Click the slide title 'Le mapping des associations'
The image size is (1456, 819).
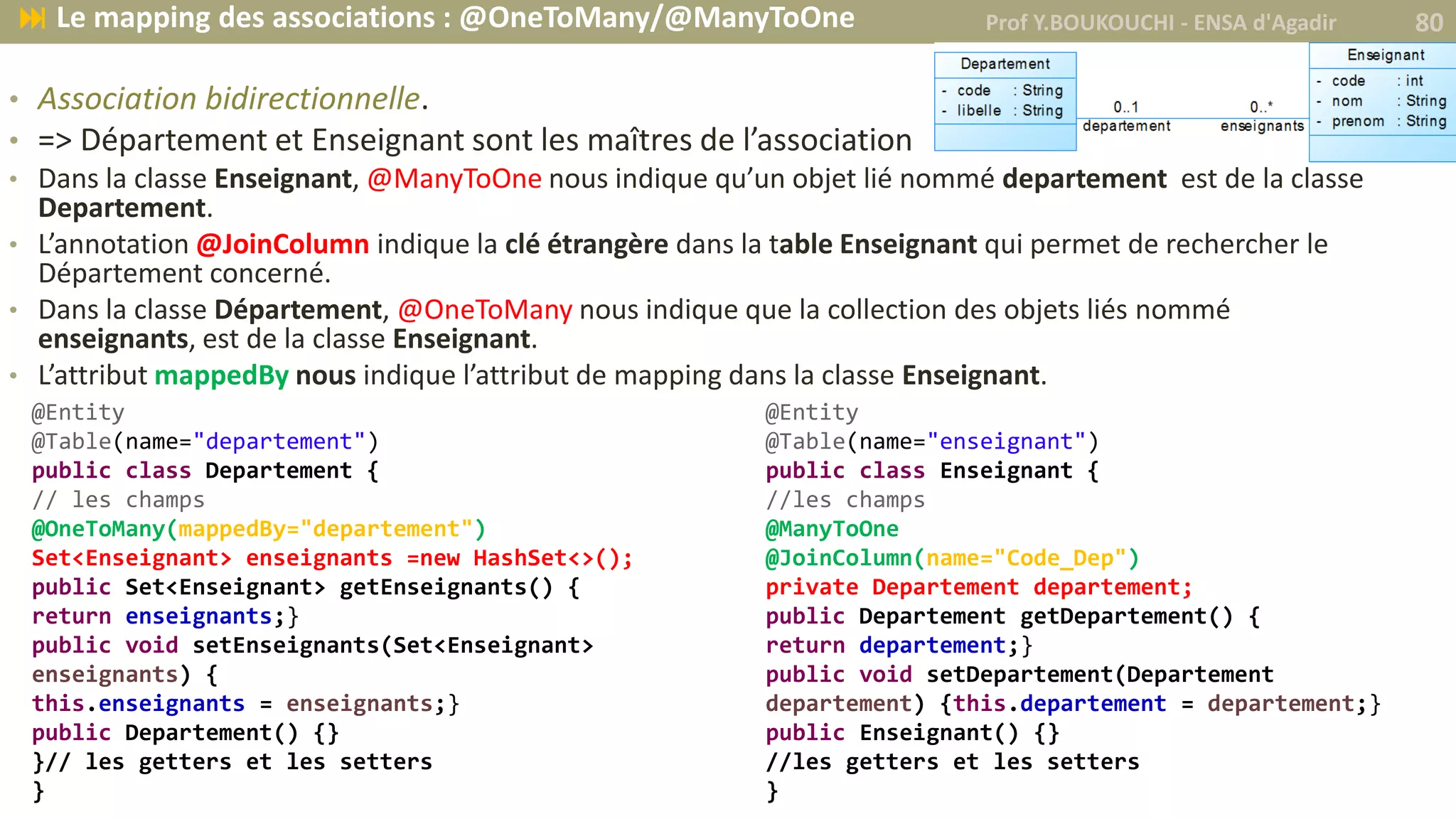click(246, 18)
